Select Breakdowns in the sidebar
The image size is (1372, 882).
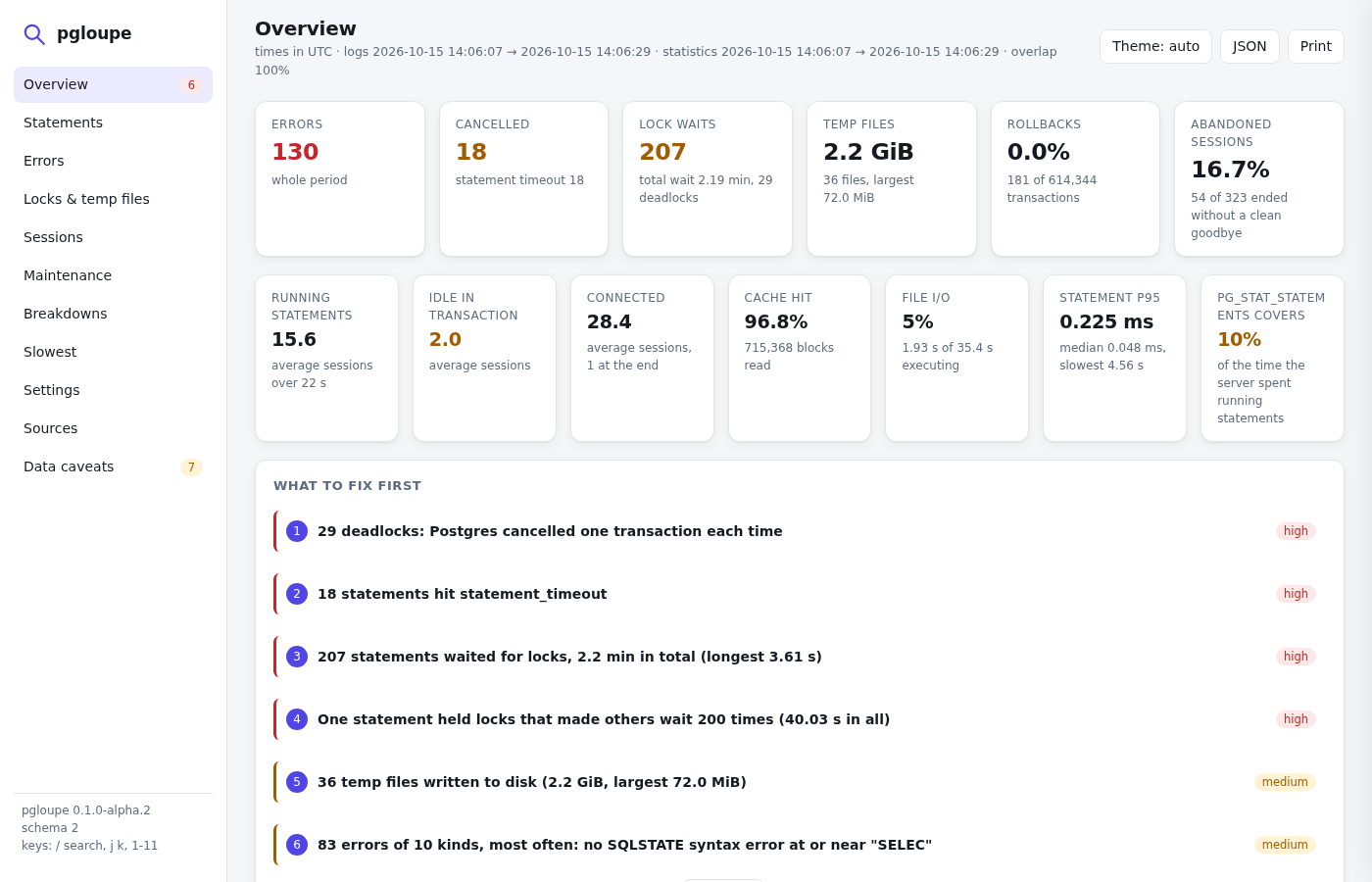coord(113,314)
